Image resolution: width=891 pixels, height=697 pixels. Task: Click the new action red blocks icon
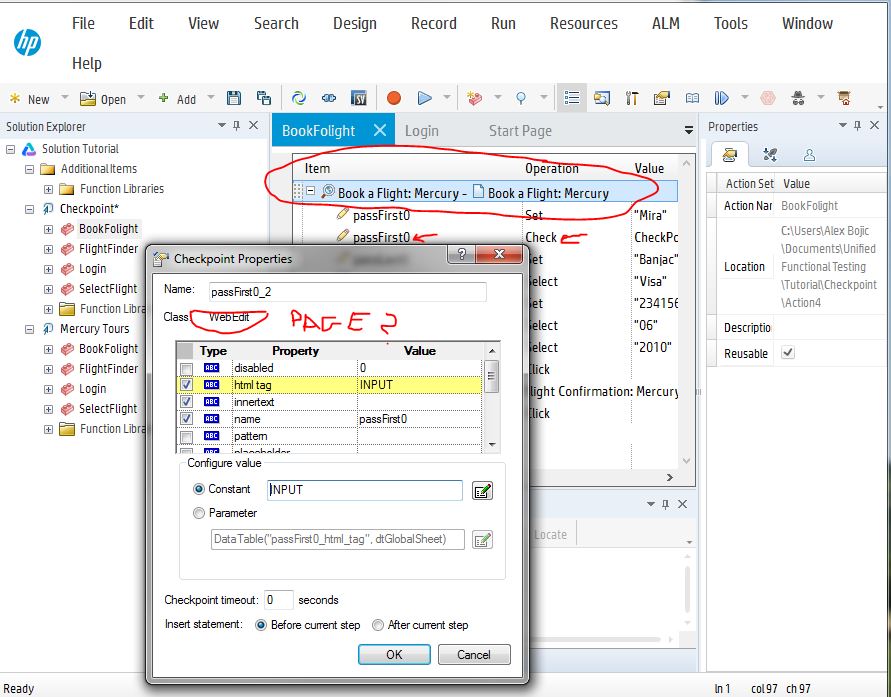tap(474, 98)
